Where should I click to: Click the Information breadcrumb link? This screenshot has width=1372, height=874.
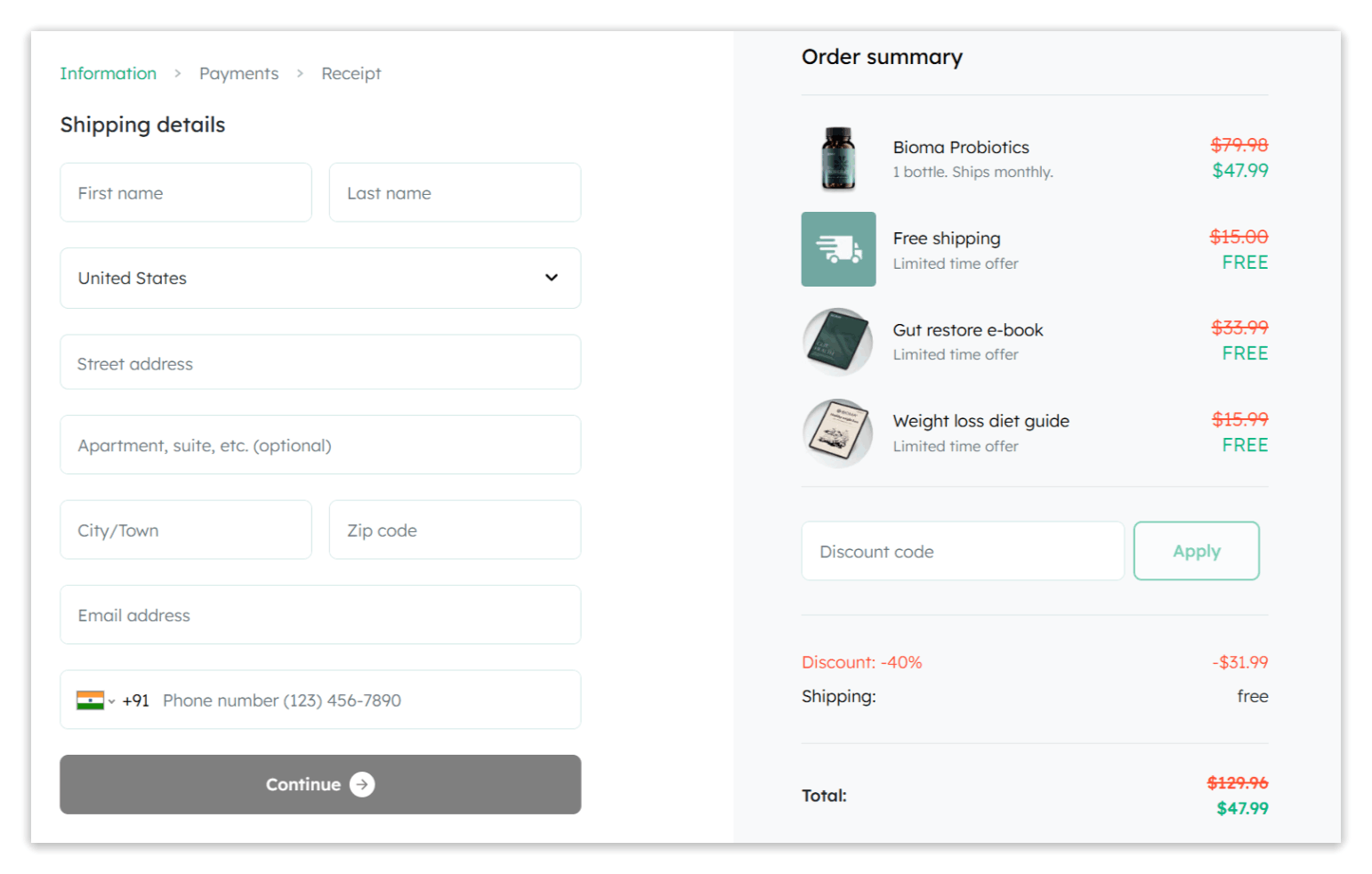click(x=108, y=73)
